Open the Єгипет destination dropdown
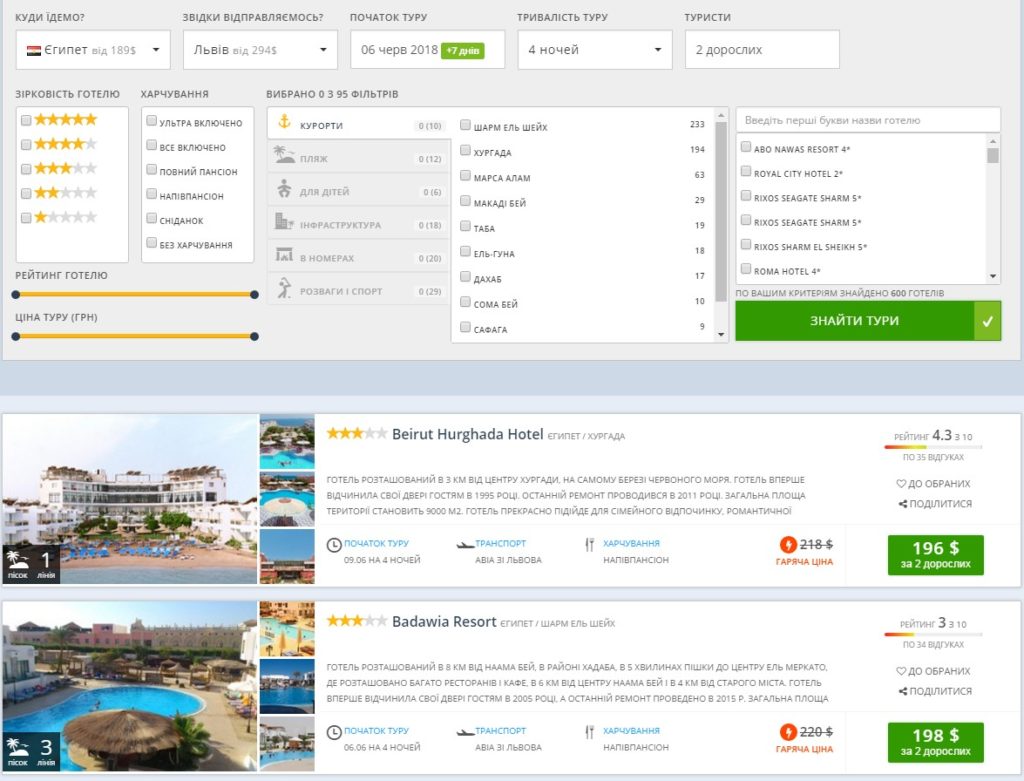 (93, 50)
